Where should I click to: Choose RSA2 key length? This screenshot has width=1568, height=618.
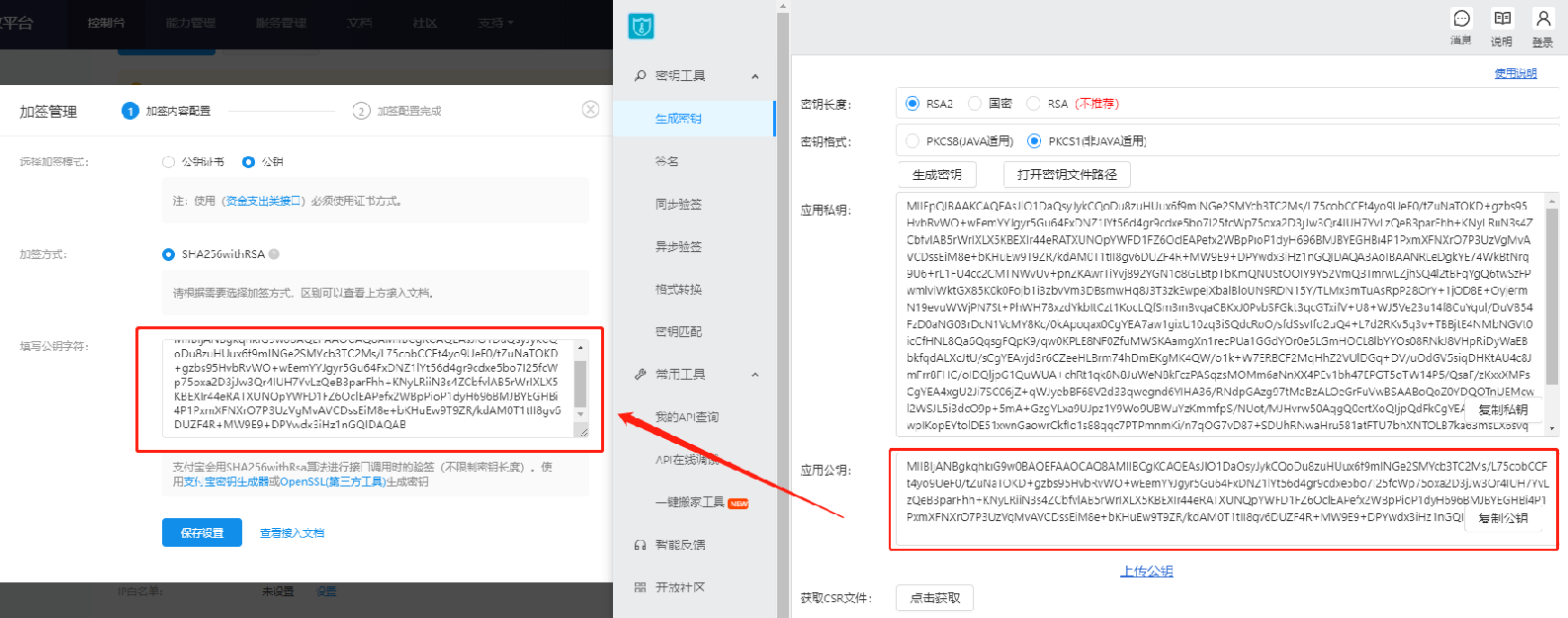pyautogui.click(x=912, y=103)
